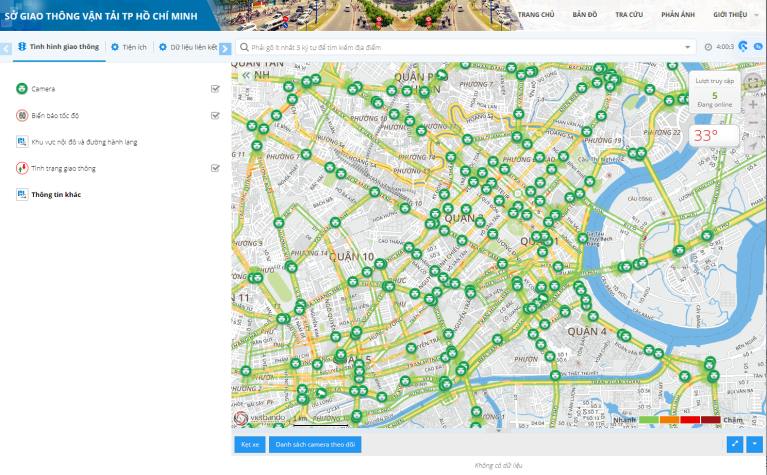Image resolution: width=767 pixels, height=475 pixels.
Task: Switch to the Tiện ích tab
Action: pyautogui.click(x=129, y=47)
